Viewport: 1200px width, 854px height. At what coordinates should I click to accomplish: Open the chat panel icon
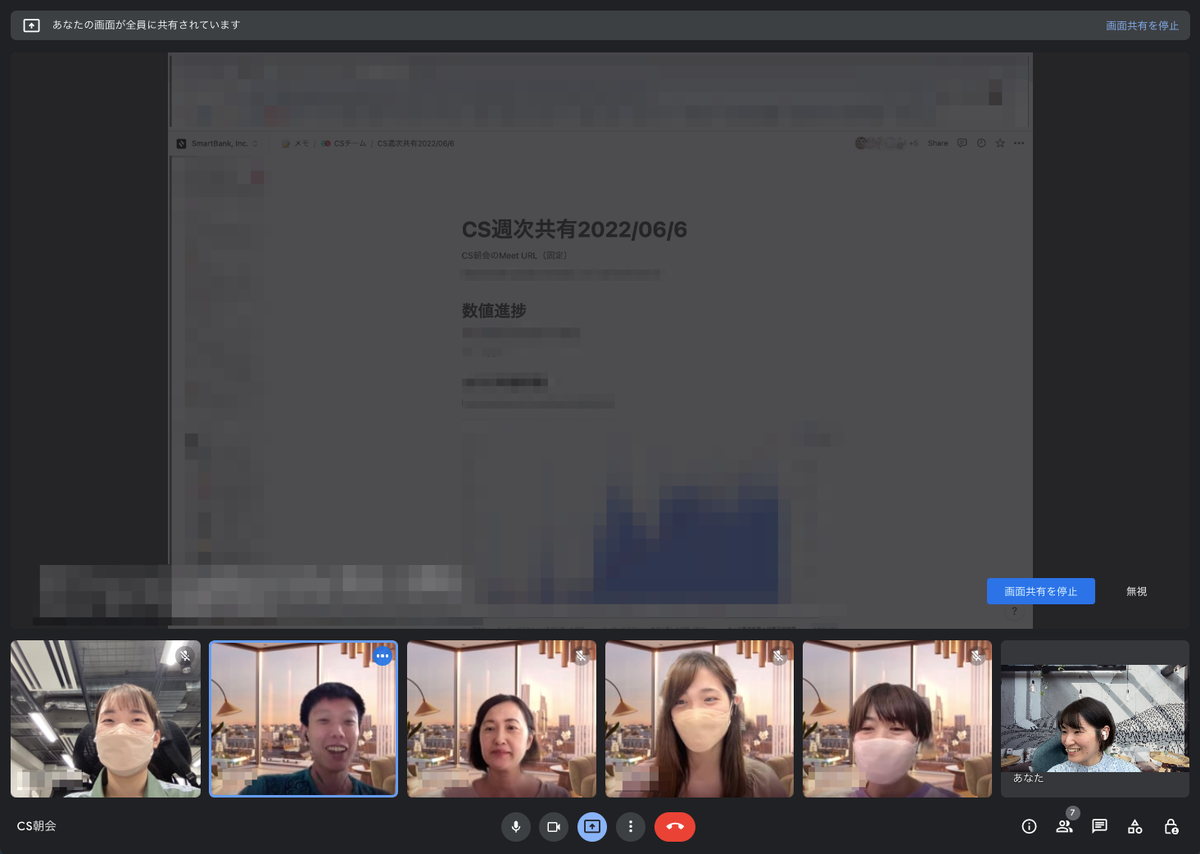[x=1099, y=827]
